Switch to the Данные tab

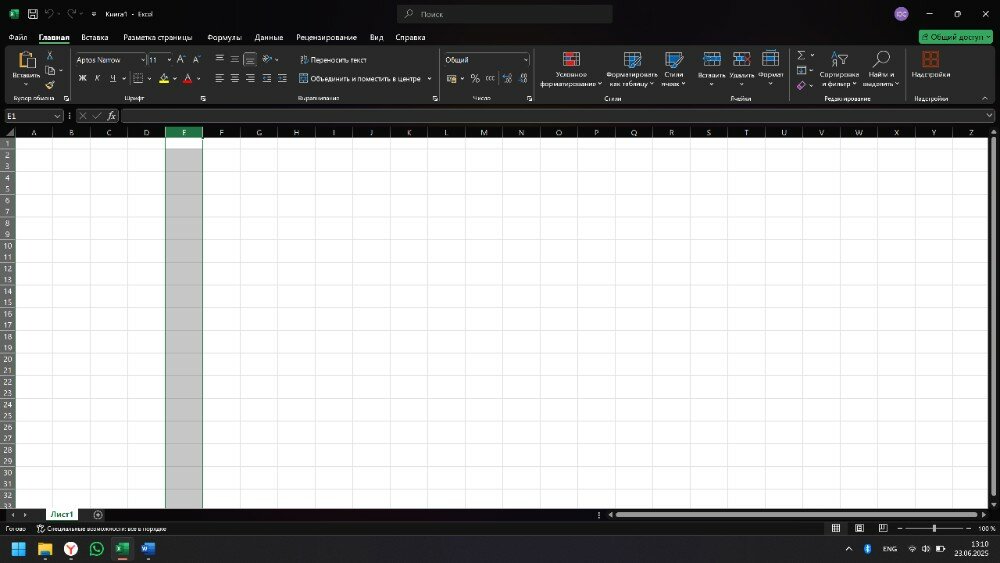click(268, 37)
